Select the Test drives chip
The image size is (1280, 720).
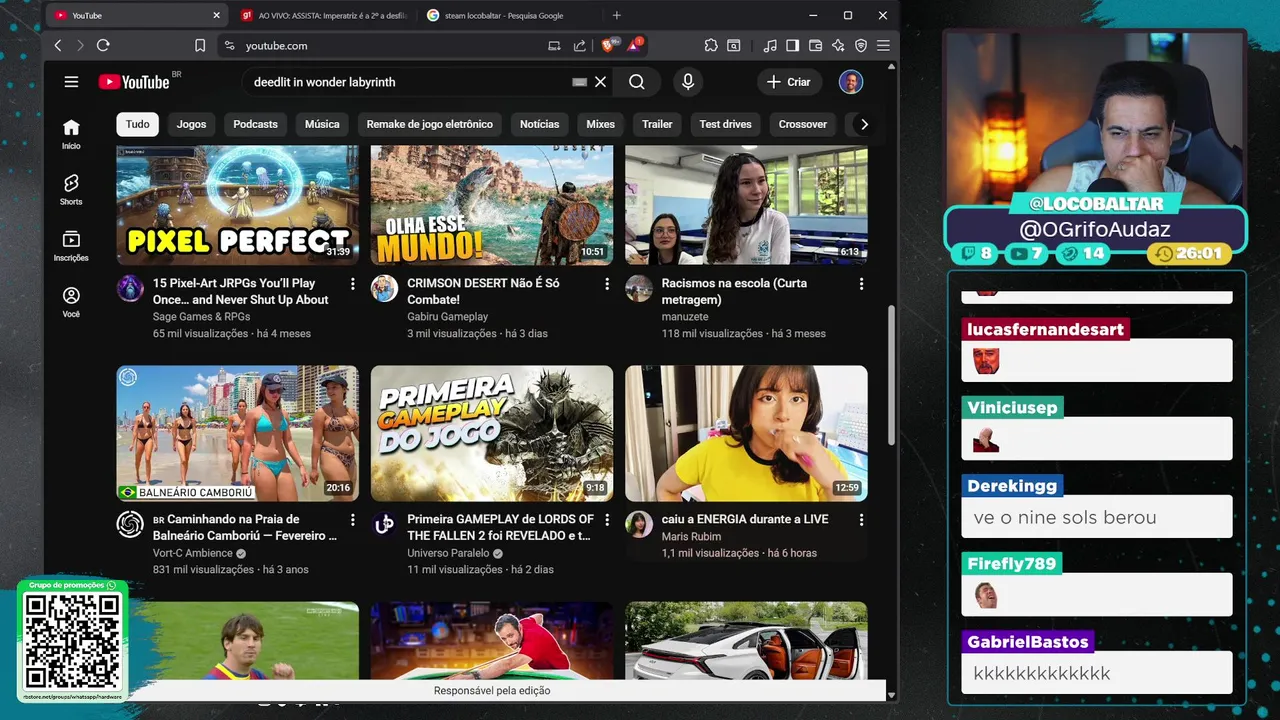tap(725, 124)
